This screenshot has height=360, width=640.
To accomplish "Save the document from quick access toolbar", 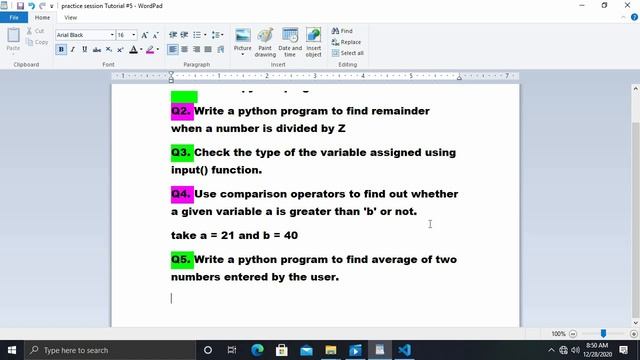I will tap(20, 6).
